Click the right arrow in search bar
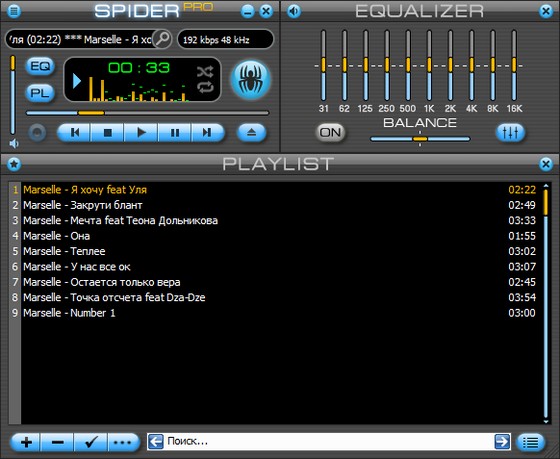 pyautogui.click(x=502, y=442)
